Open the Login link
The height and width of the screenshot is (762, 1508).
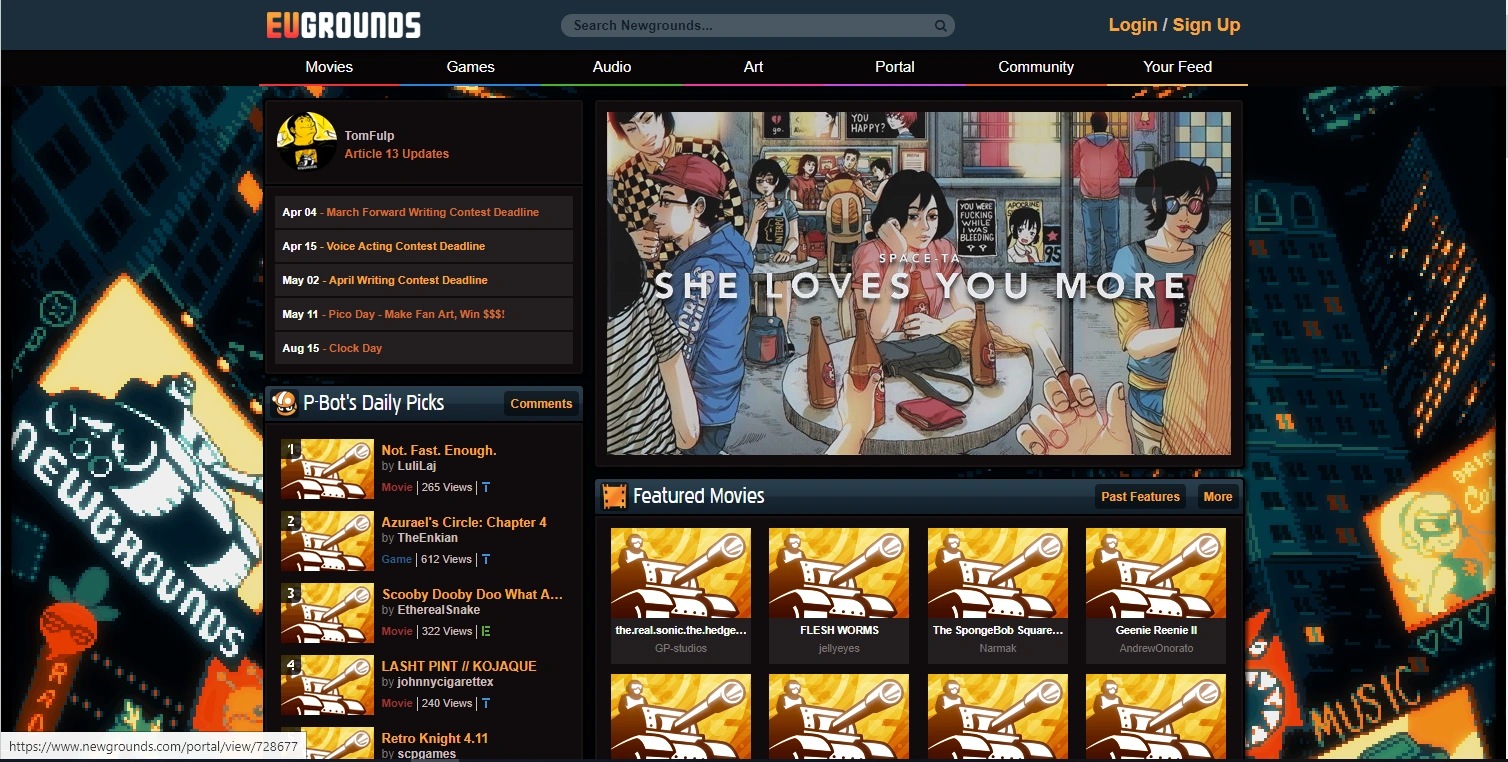pos(1133,25)
